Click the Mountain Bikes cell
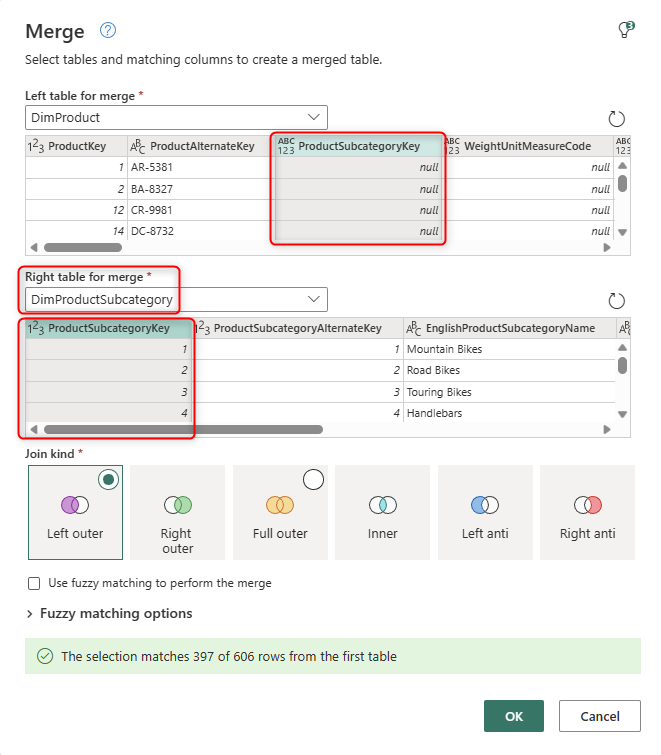Screen dimensions: 661x755 tap(444, 350)
